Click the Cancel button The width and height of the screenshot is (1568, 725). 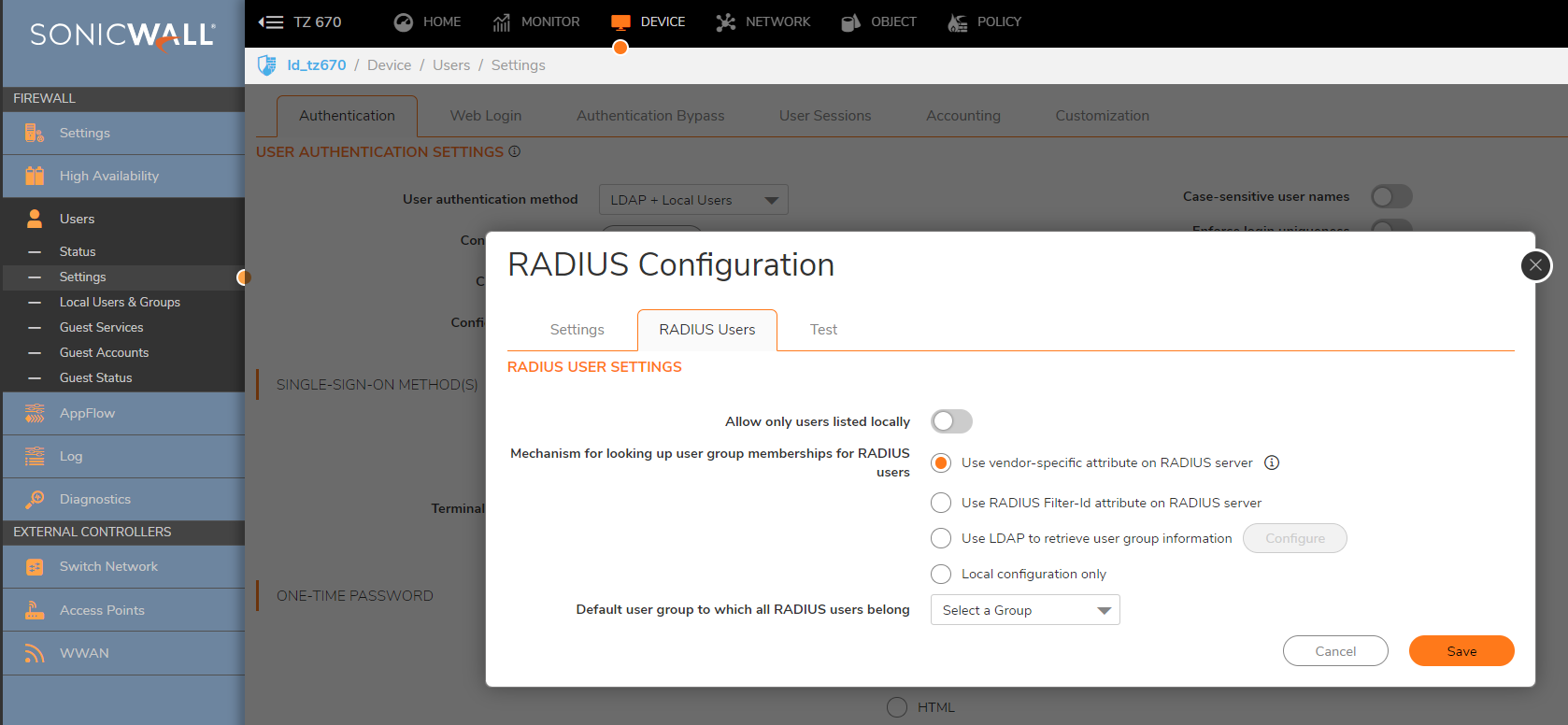pyautogui.click(x=1335, y=651)
